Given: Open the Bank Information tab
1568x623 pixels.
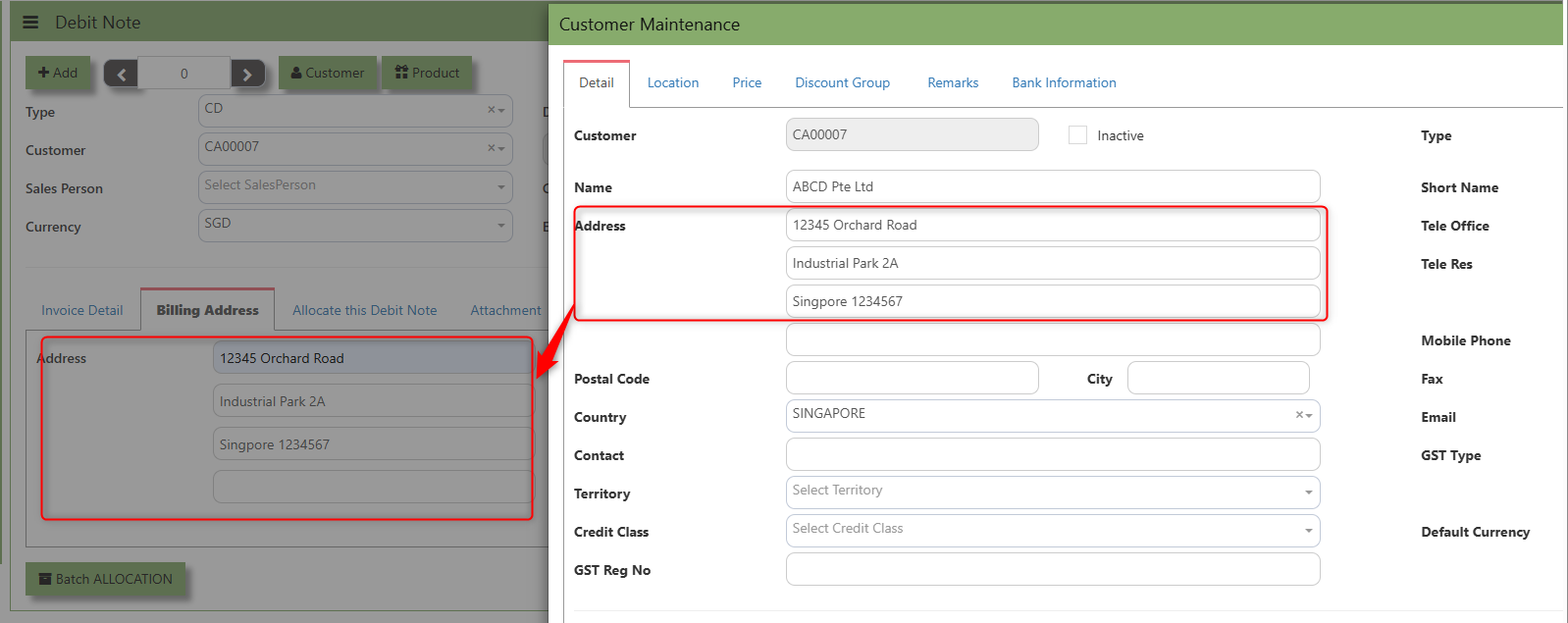Looking at the screenshot, I should point(1064,83).
